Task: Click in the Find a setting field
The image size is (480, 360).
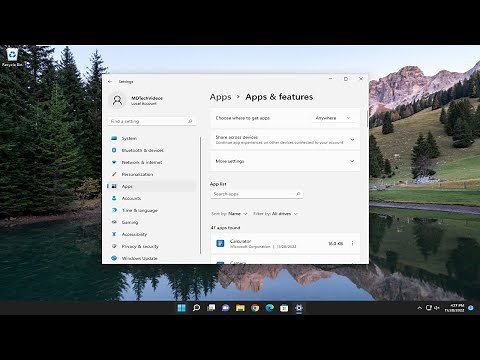Action: 152,121
